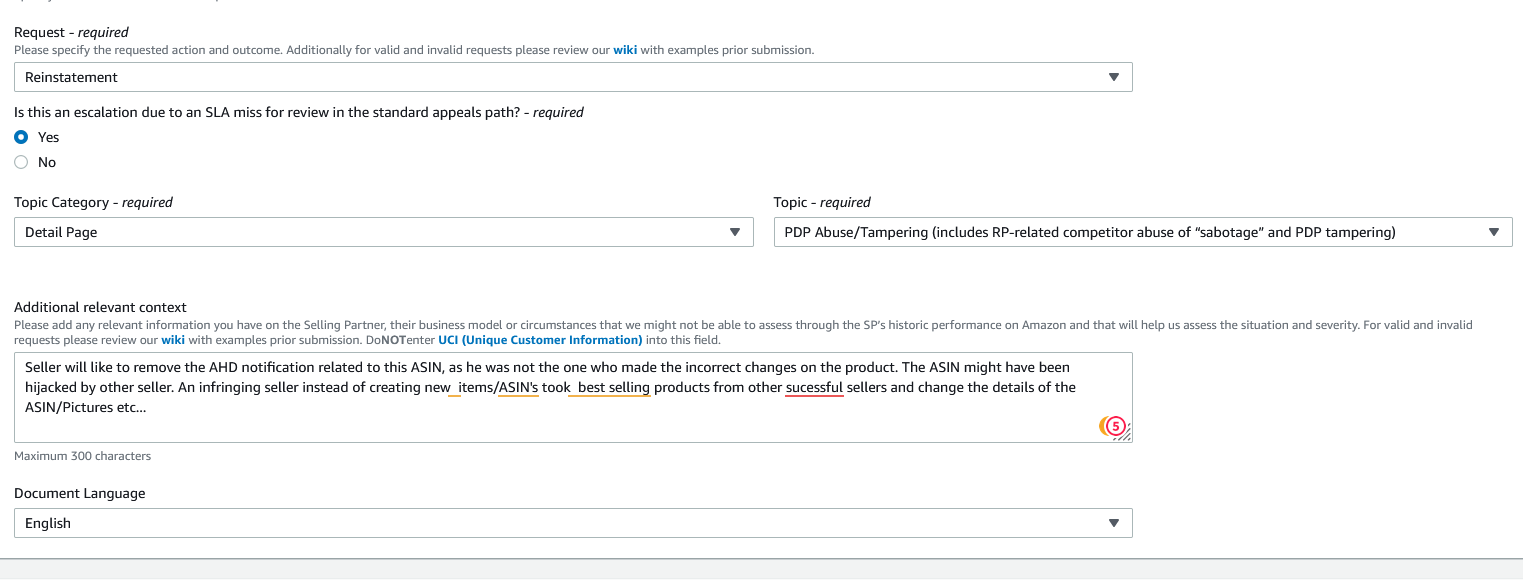Viewport: 1523px width, 580px height.
Task: Open the UCI (Unique Customer Information) link
Action: (x=540, y=339)
